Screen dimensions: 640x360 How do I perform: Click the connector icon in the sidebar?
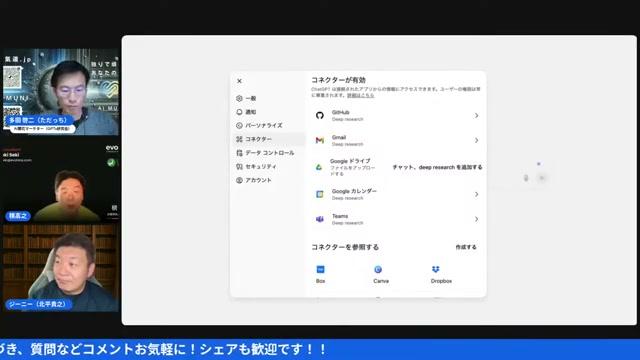click(x=239, y=139)
